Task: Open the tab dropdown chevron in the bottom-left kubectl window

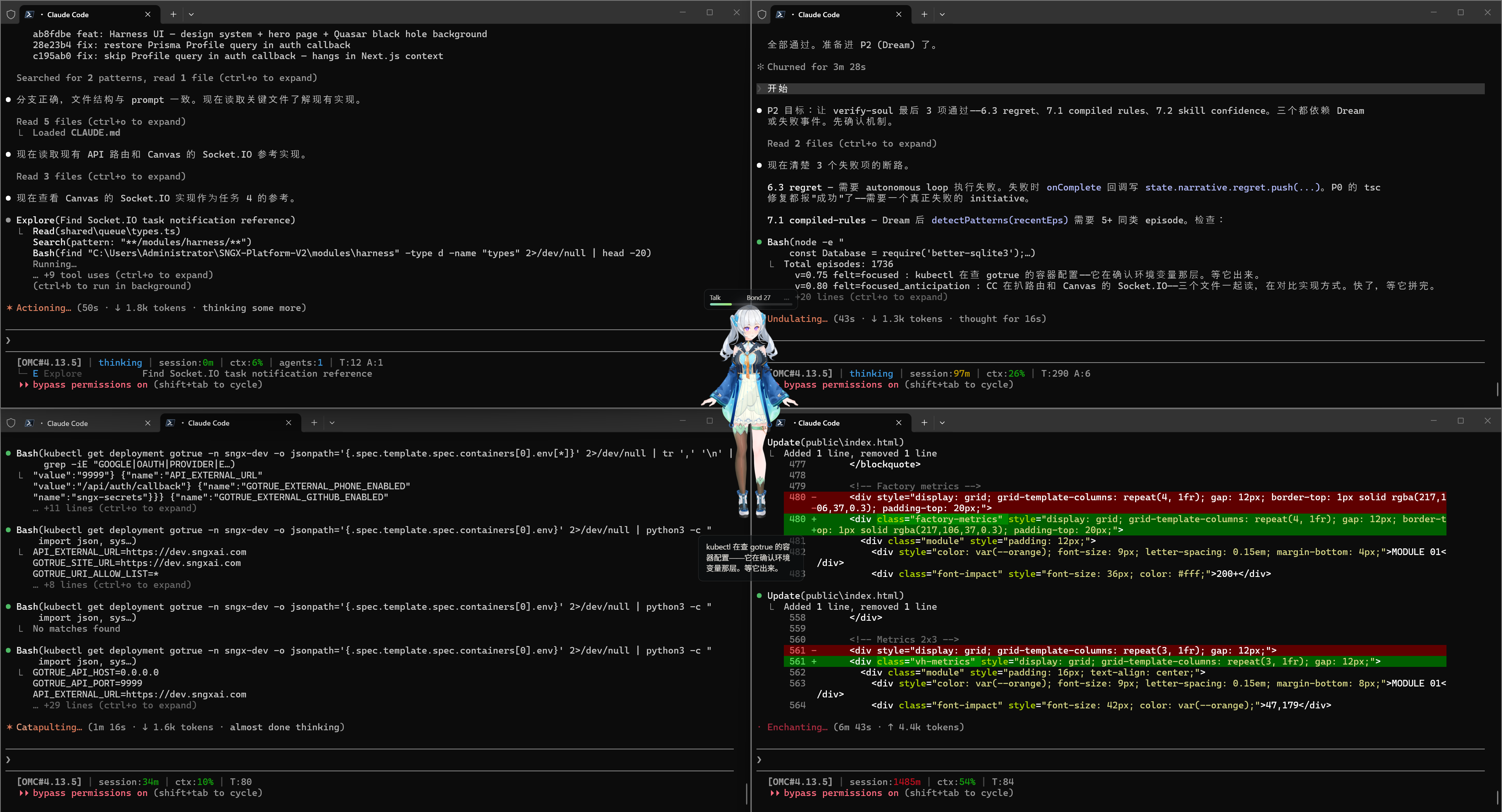Action: (x=332, y=423)
